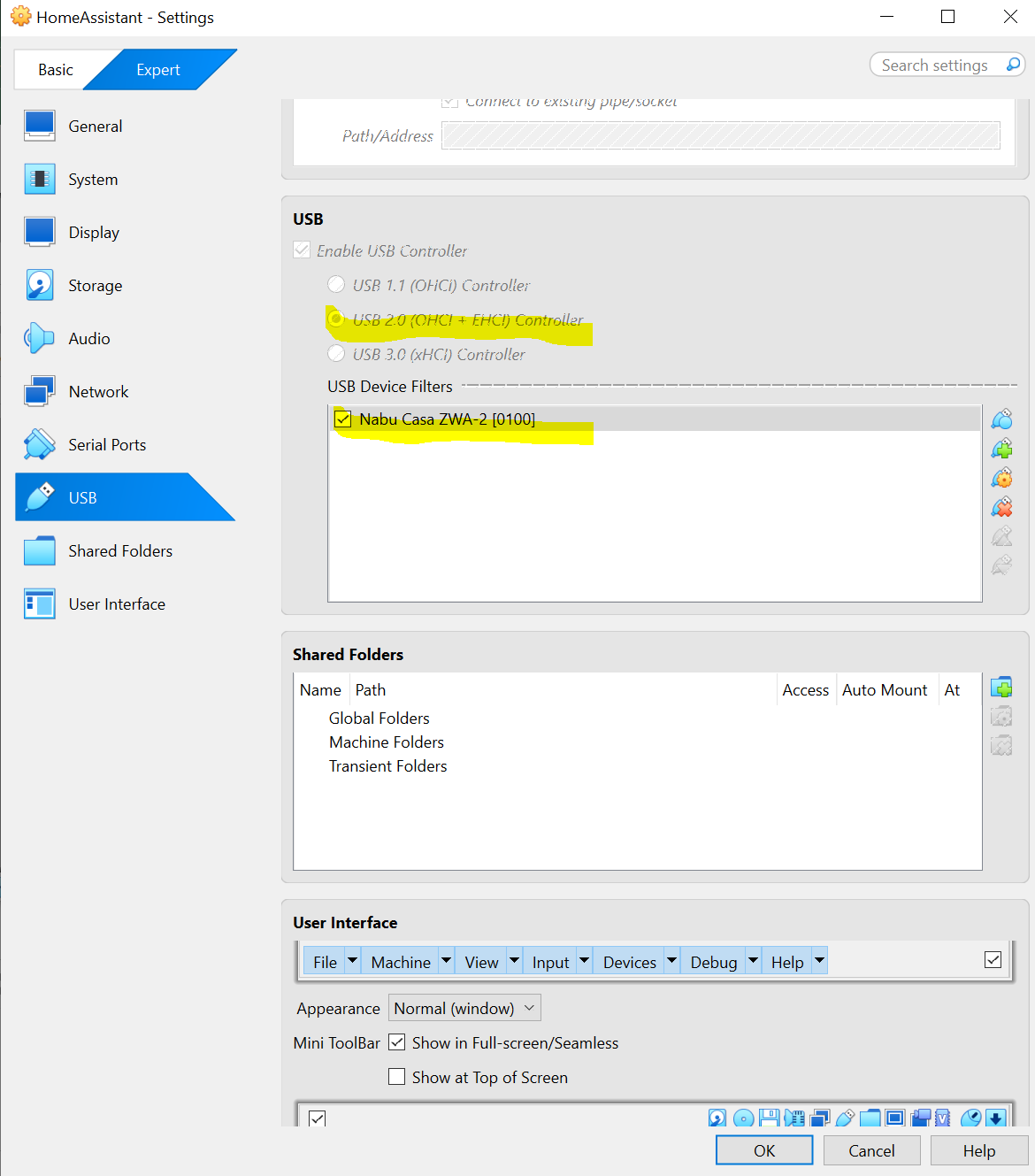Open the Storage settings section
Image resolution: width=1035 pixels, height=1176 pixels.
pos(96,286)
